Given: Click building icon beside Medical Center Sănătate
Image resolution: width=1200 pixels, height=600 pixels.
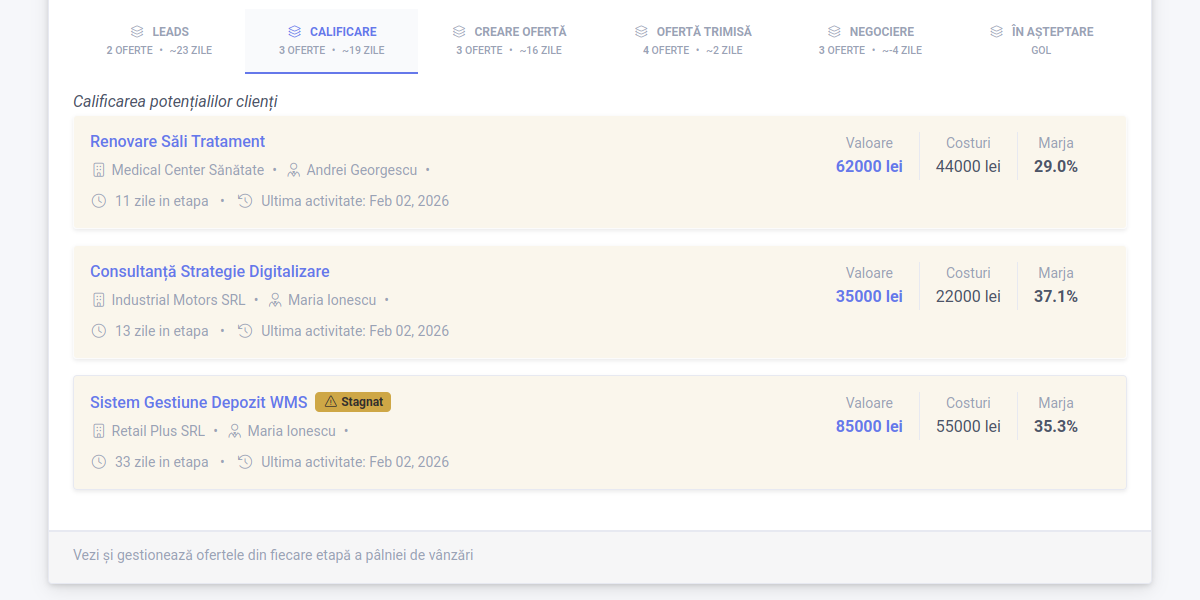Looking at the screenshot, I should point(98,170).
